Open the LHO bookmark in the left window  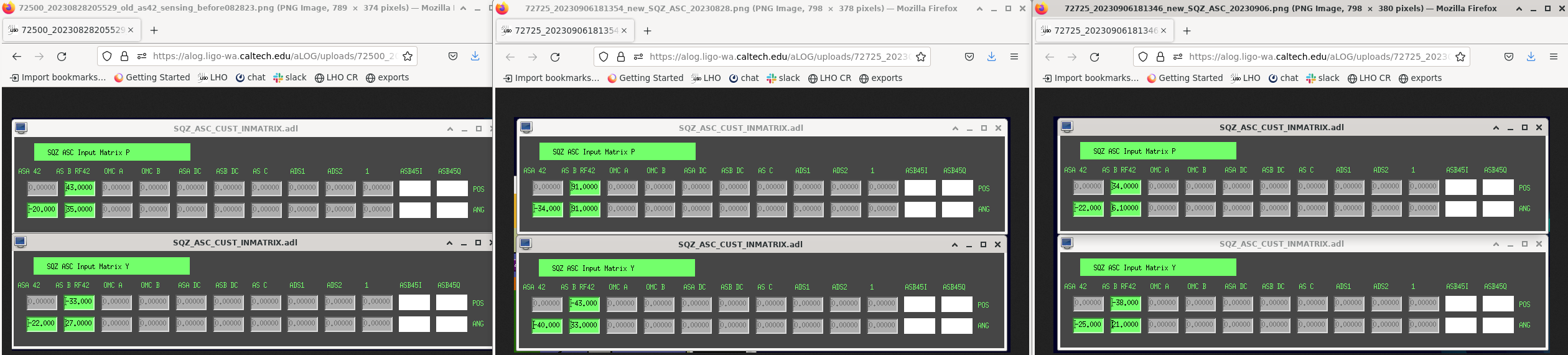click(213, 77)
